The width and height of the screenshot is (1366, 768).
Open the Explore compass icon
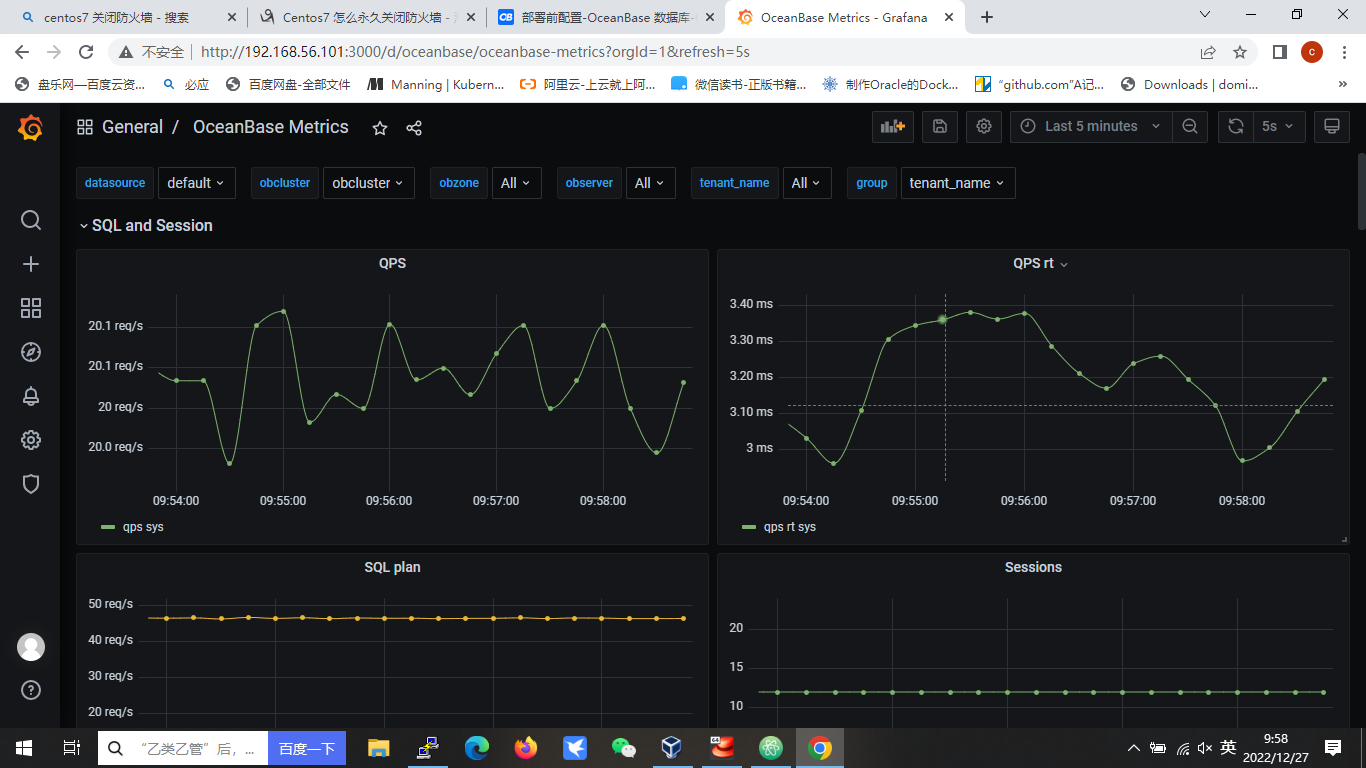point(31,352)
